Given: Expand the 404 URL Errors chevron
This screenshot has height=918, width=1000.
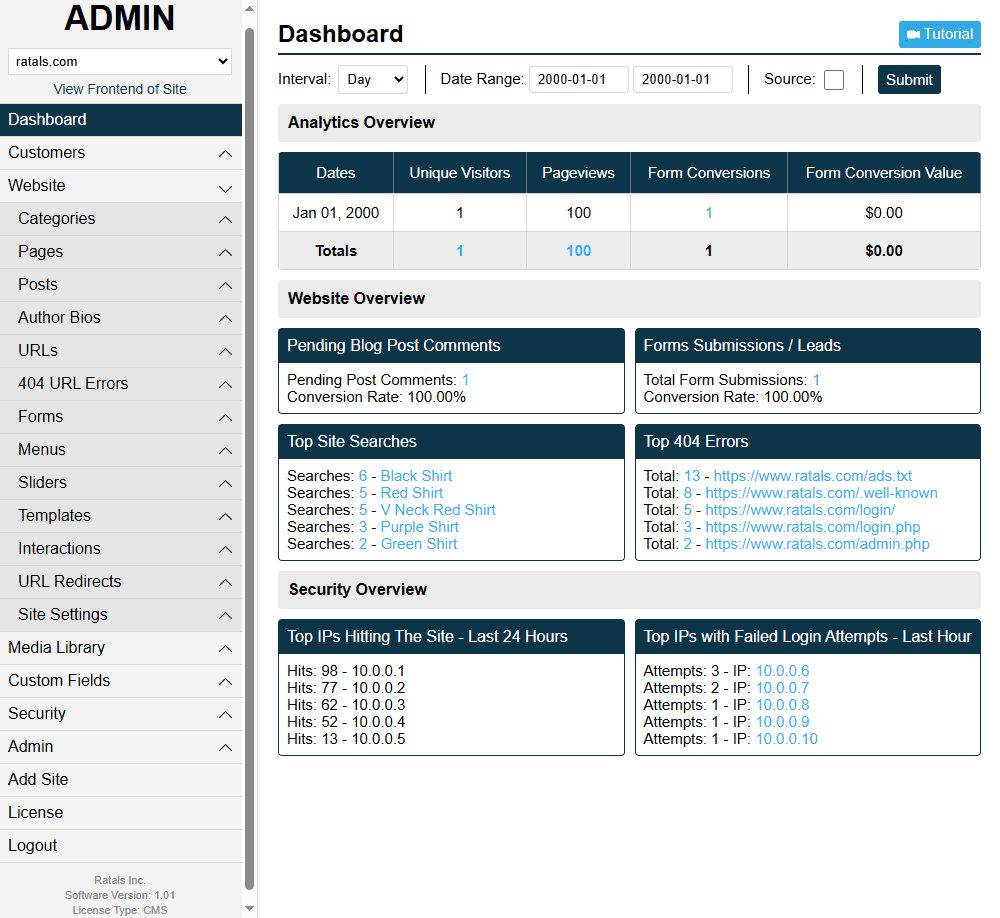Looking at the screenshot, I should point(225,385).
